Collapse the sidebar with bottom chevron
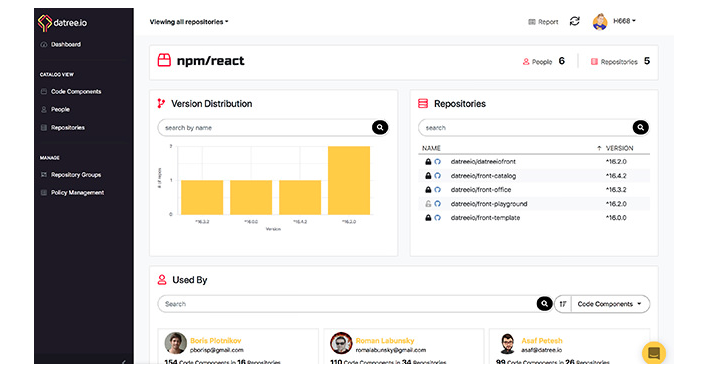 coord(123,361)
